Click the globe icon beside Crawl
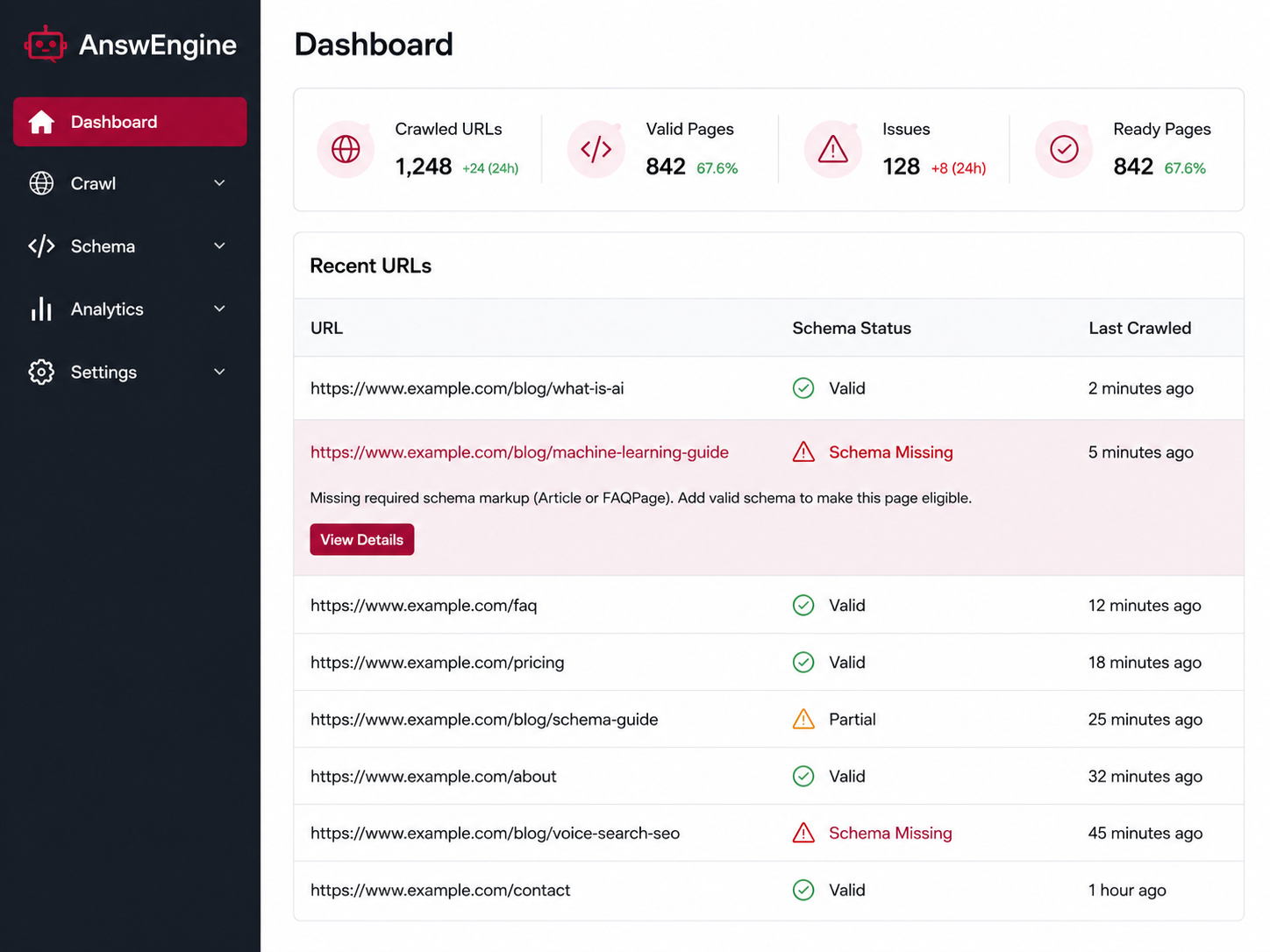The image size is (1270, 952). [41, 183]
